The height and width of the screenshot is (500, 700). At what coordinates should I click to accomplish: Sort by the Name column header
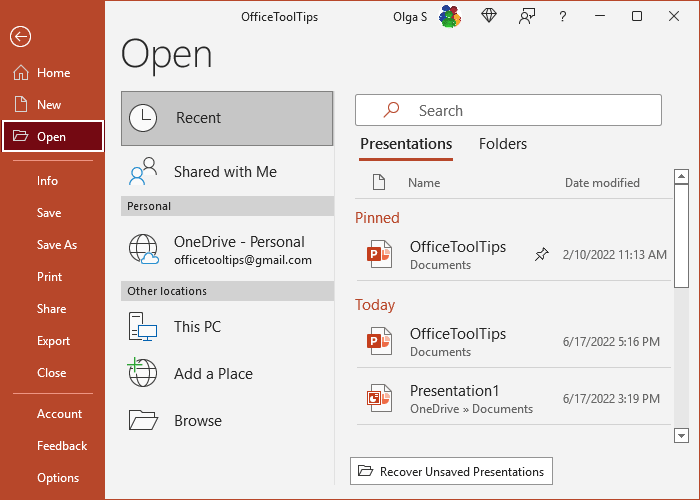[x=424, y=183]
